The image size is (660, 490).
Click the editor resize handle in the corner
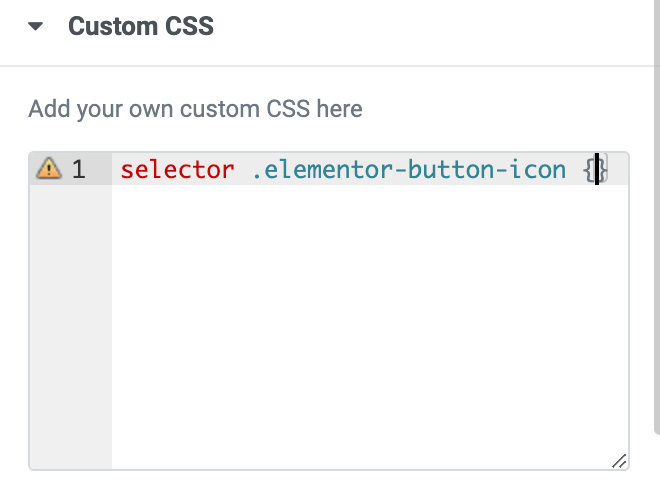(x=619, y=461)
